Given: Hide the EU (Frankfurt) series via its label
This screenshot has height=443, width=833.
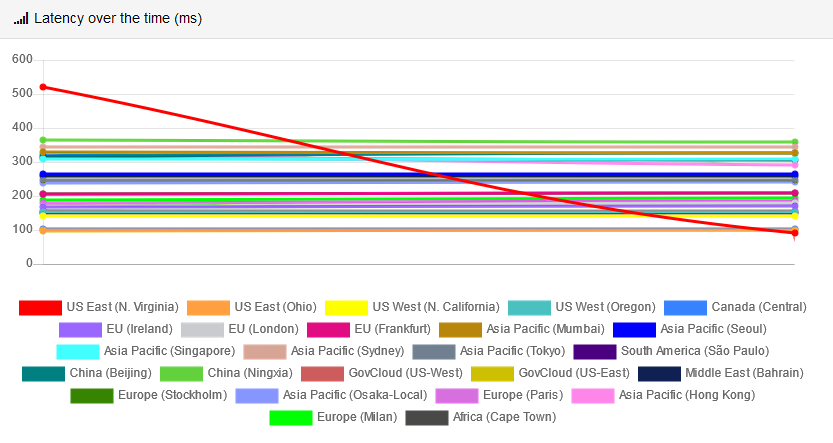Looking at the screenshot, I should coord(393,329).
